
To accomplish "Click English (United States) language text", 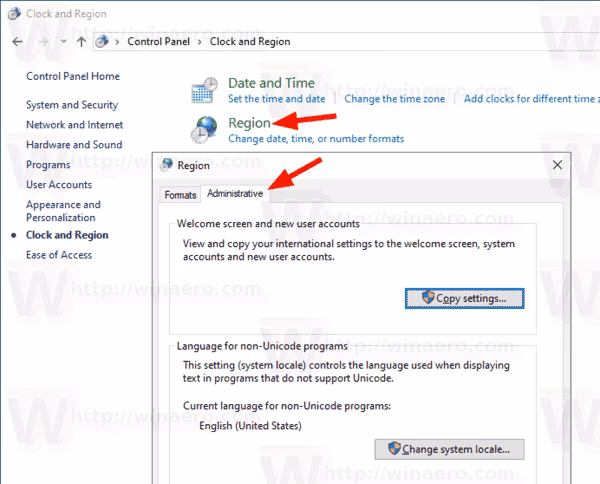I will point(250,426).
